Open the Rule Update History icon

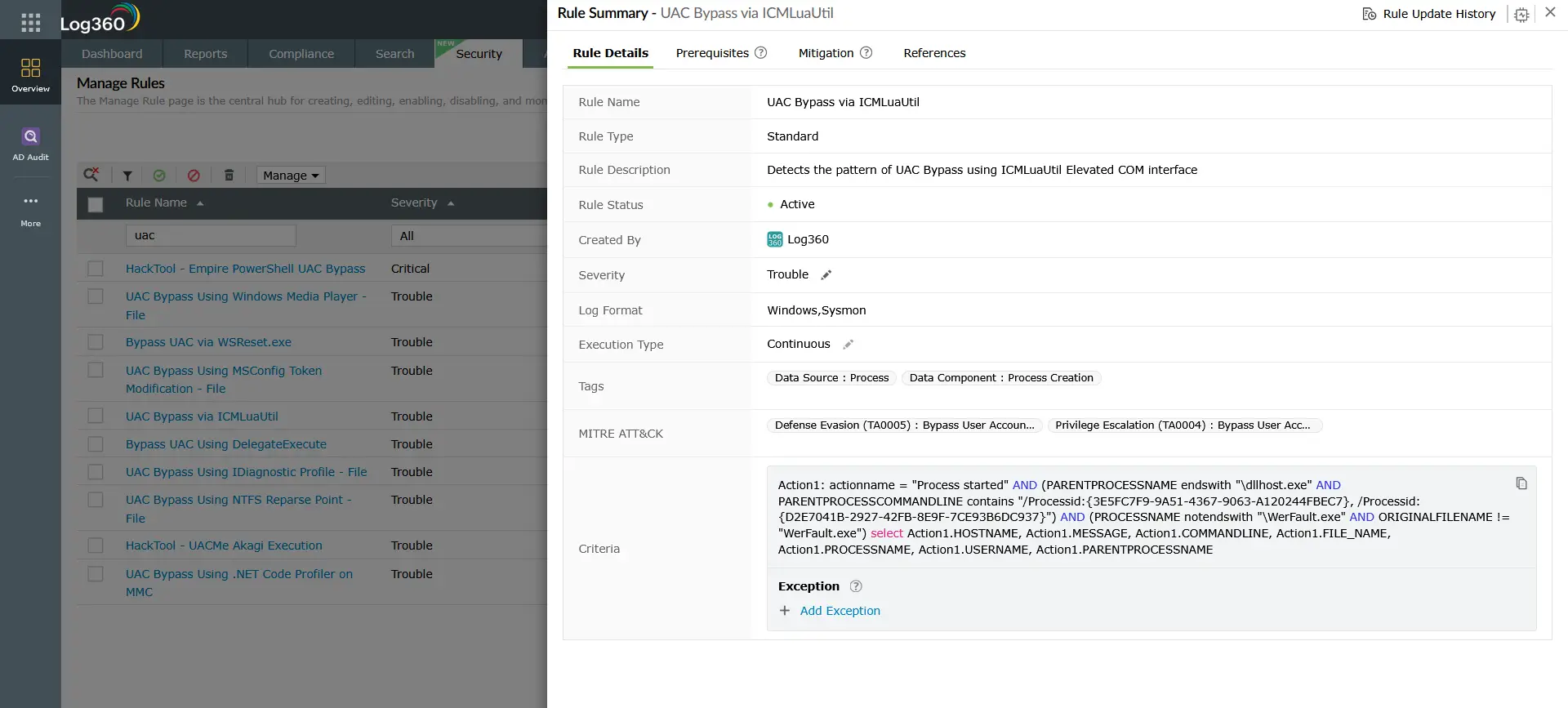(1370, 14)
